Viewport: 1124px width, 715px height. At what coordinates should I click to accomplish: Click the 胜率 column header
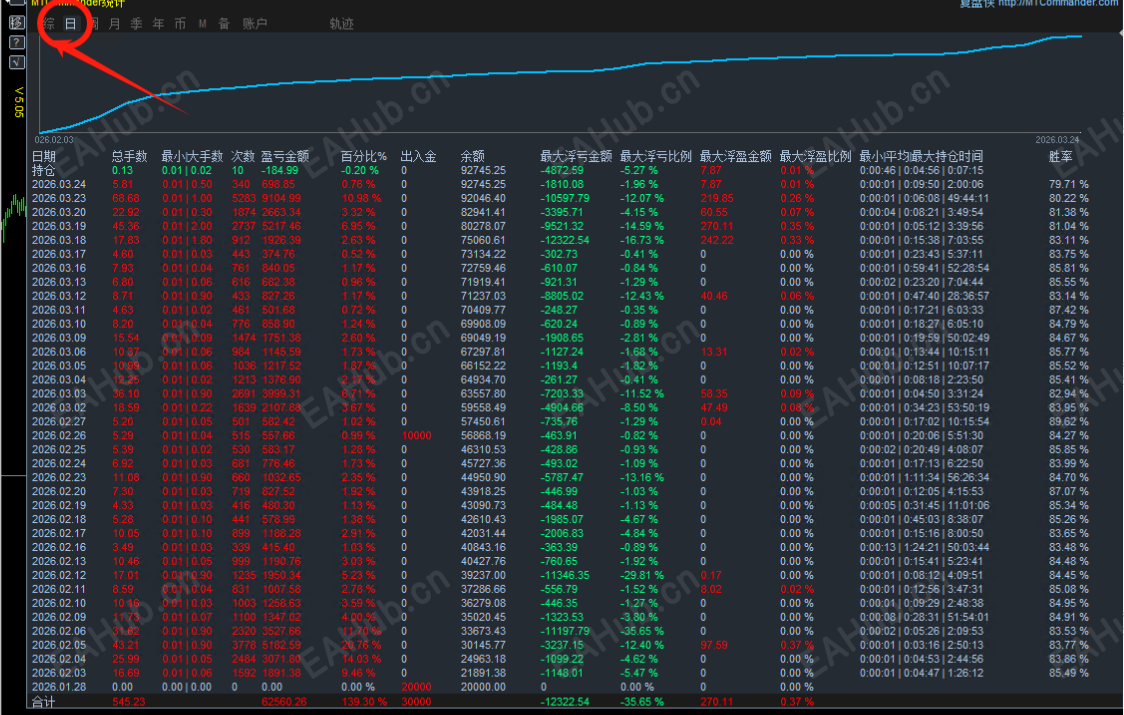tap(1061, 156)
